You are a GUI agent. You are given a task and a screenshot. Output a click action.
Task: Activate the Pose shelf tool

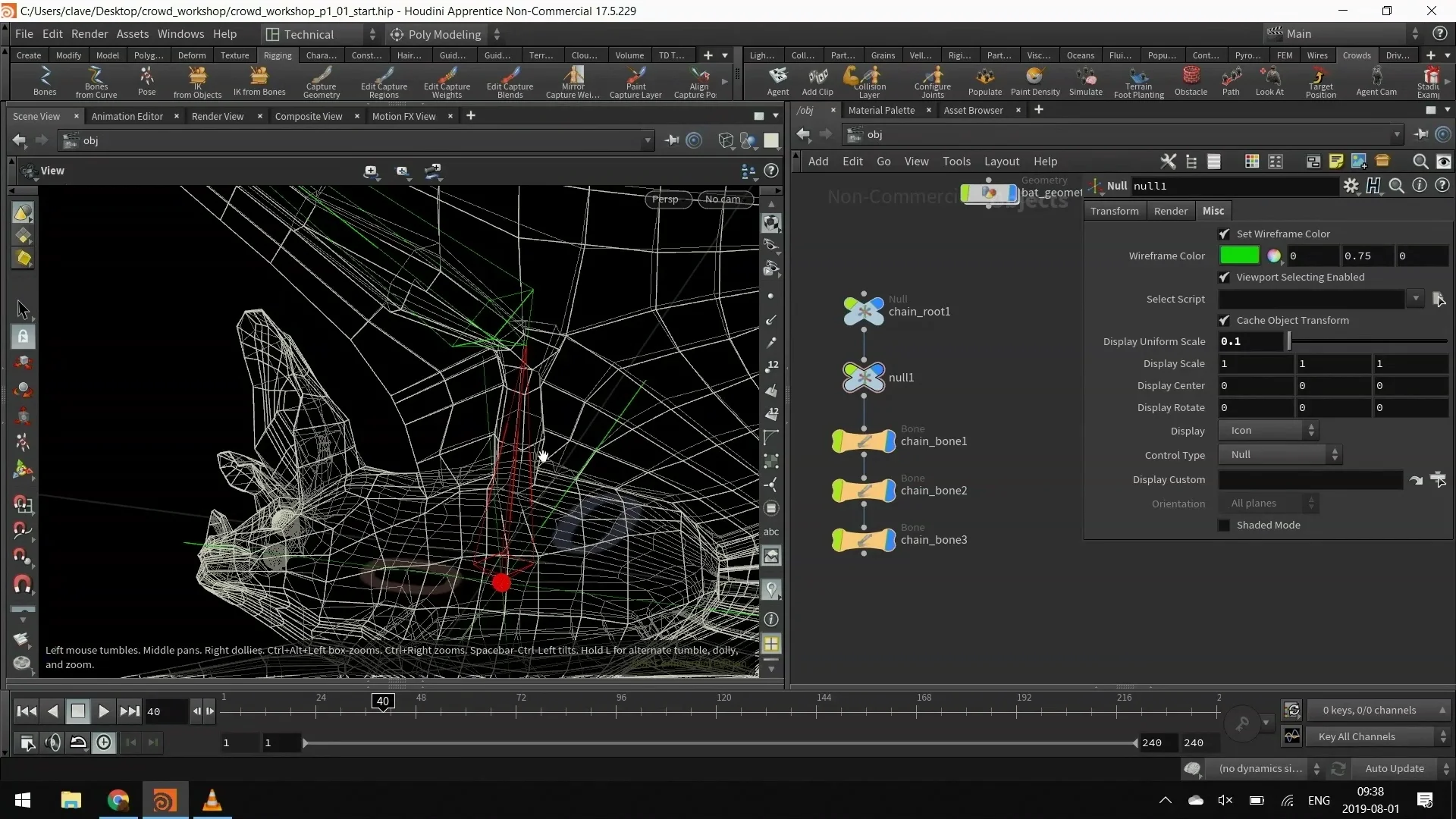point(146,82)
